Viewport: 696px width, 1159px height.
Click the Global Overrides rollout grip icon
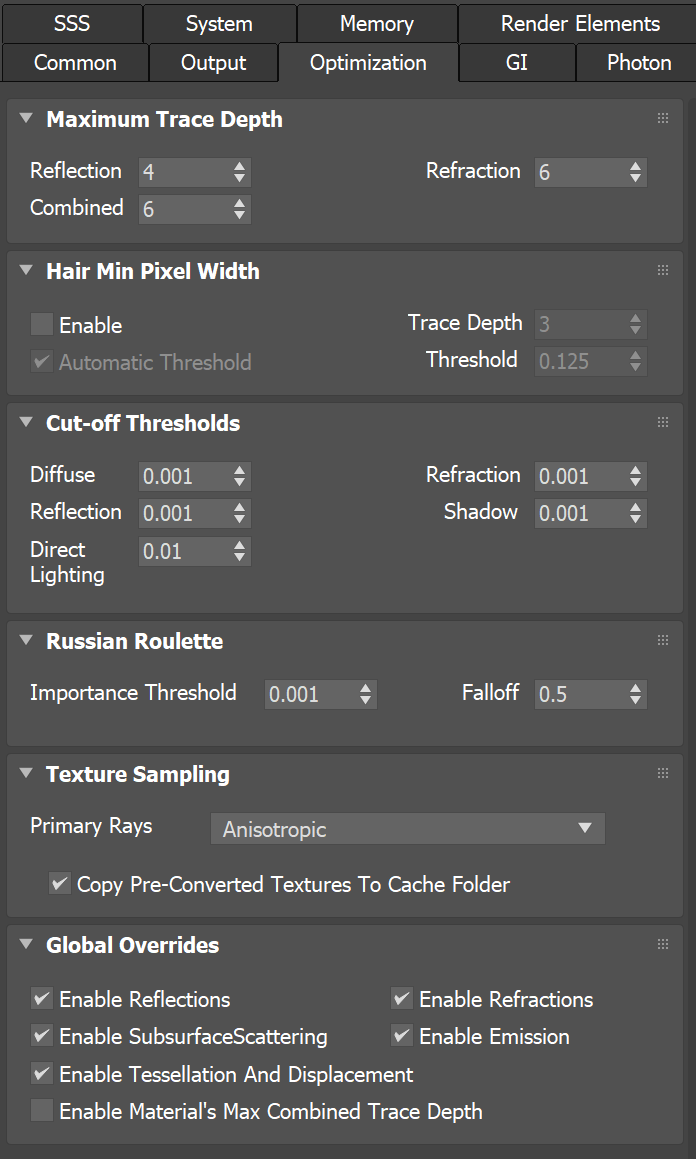coord(663,944)
